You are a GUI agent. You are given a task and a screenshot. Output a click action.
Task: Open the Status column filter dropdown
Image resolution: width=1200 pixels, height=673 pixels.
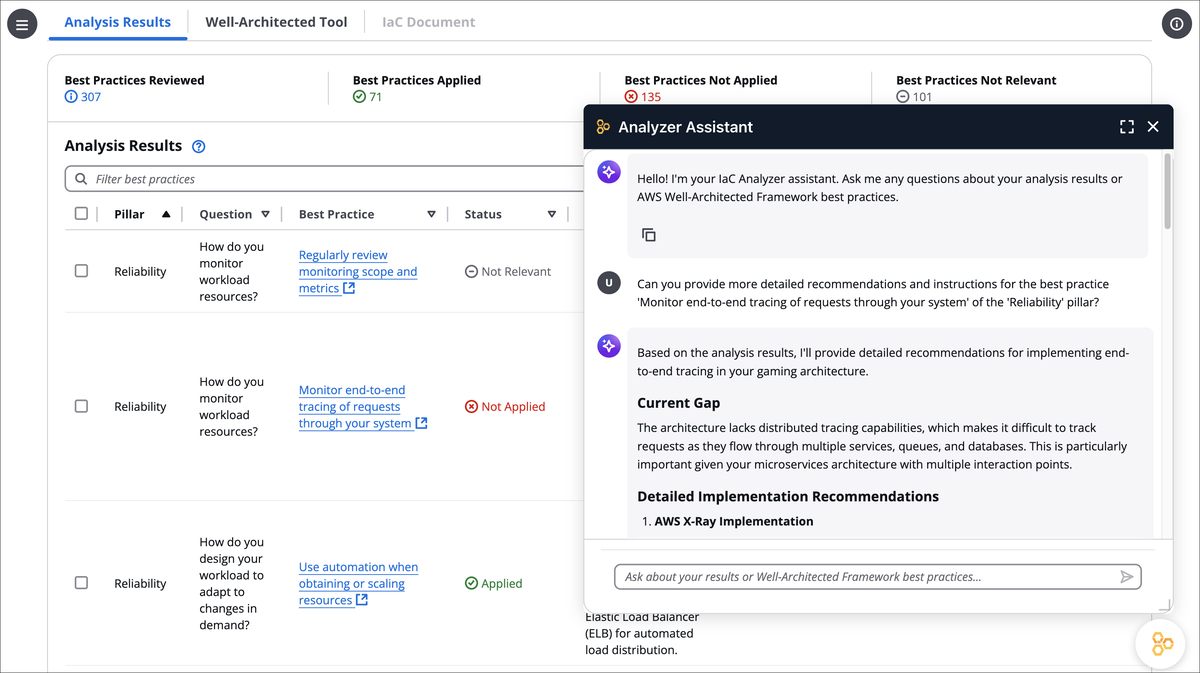[552, 214]
